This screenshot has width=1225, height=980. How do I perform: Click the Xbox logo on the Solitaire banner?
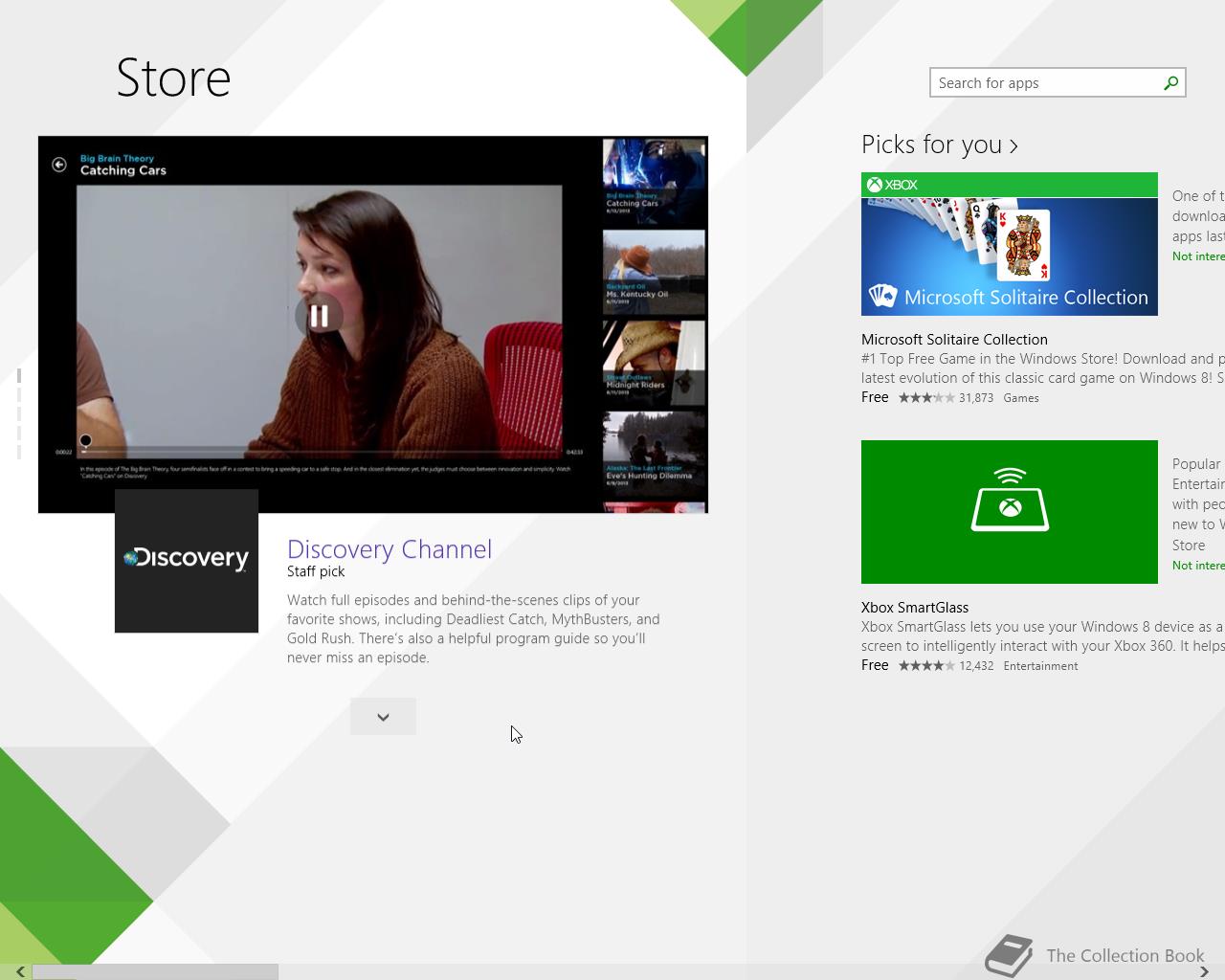(x=892, y=185)
